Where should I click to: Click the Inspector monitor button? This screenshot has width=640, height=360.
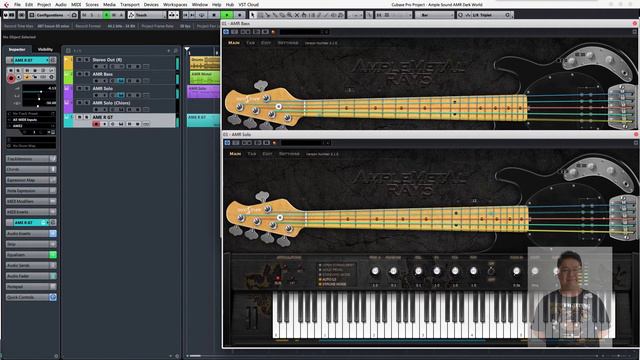[18, 77]
